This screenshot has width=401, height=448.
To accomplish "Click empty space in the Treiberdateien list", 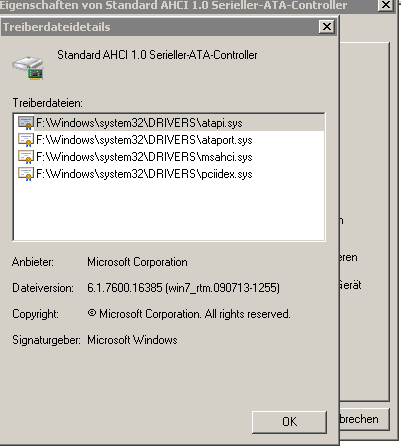I will click(x=169, y=210).
